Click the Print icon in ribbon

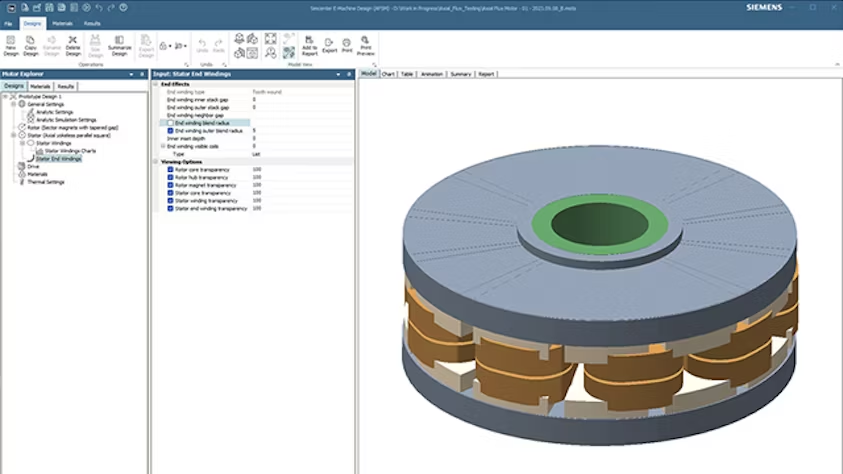point(346,44)
